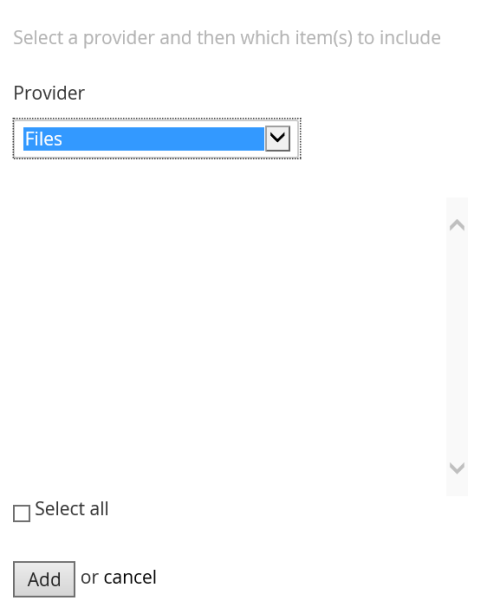Click the Add button

click(44, 579)
